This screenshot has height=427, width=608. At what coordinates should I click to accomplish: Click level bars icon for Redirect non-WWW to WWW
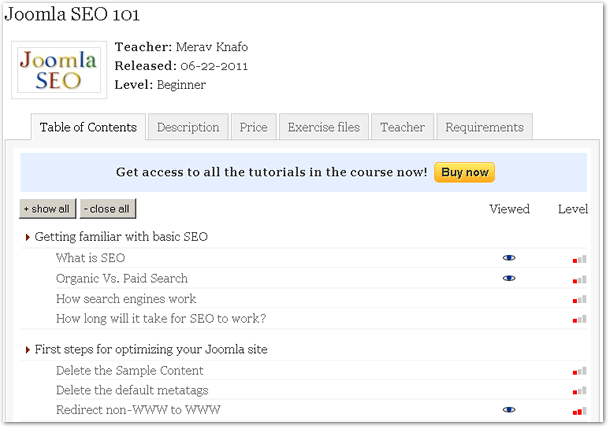pyautogui.click(x=579, y=411)
